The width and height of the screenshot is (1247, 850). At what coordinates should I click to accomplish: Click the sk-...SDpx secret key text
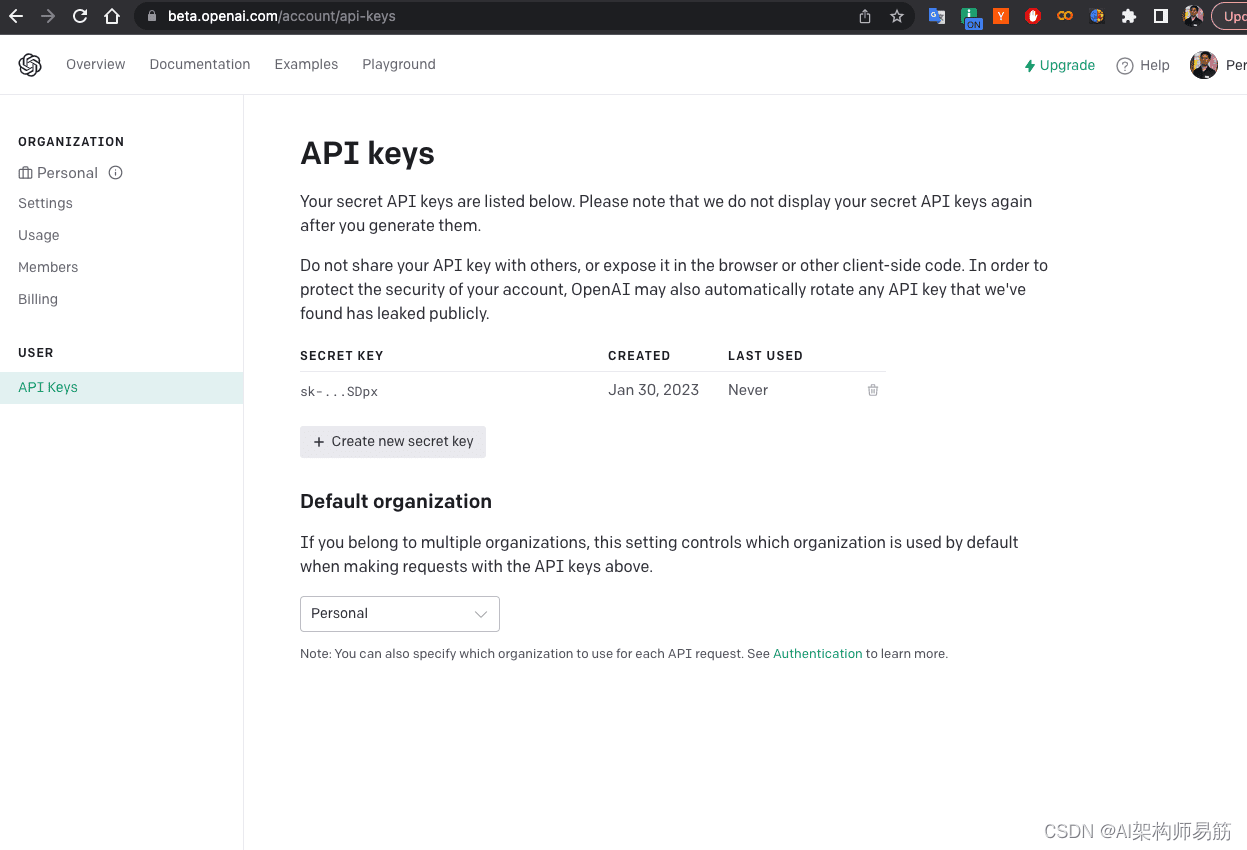[339, 392]
